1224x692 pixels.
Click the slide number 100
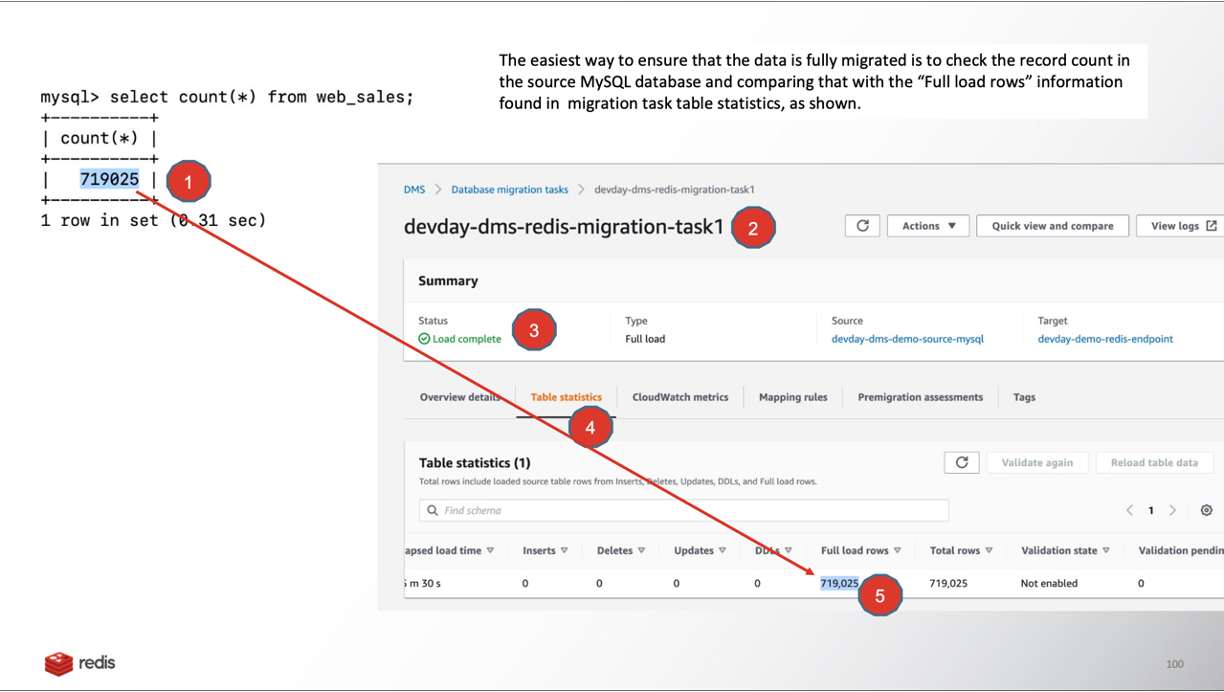point(1175,664)
